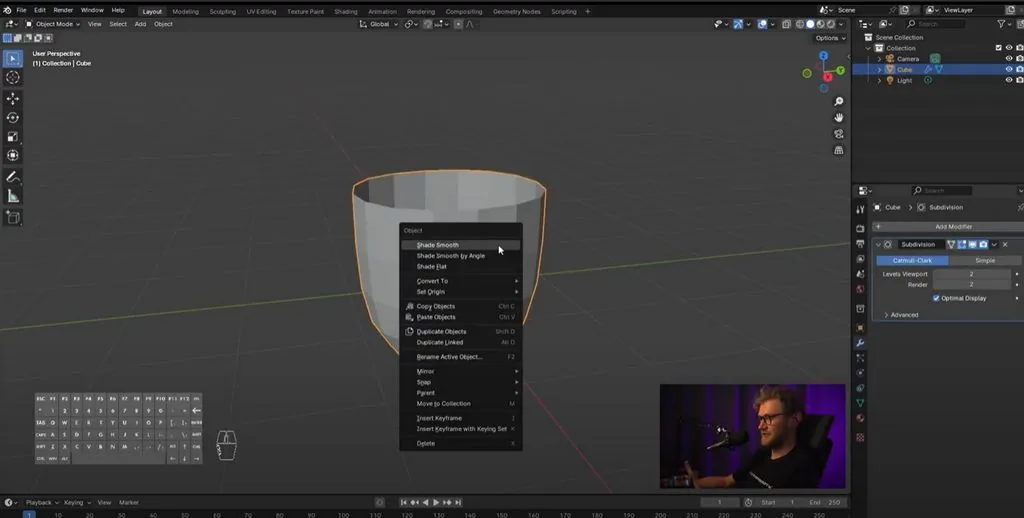Expand the Camera tree item

click(x=879, y=59)
